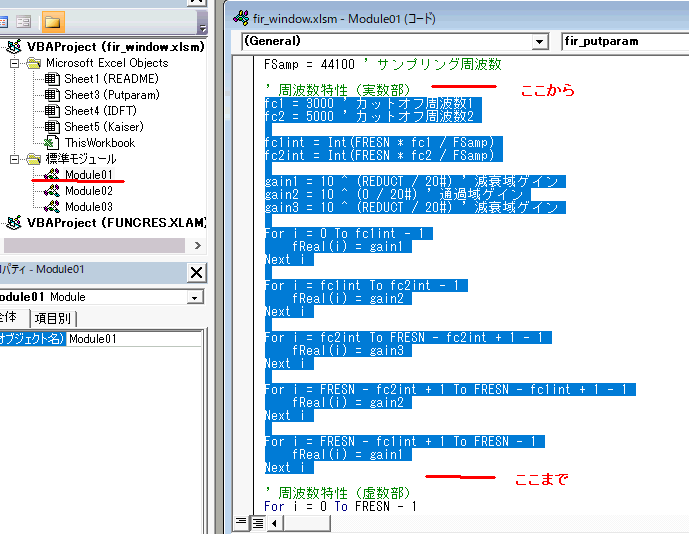Image resolution: width=689 pixels, height=534 pixels.
Task: Click line For i = 0 To FRESN - 1
Action: [x=340, y=506]
